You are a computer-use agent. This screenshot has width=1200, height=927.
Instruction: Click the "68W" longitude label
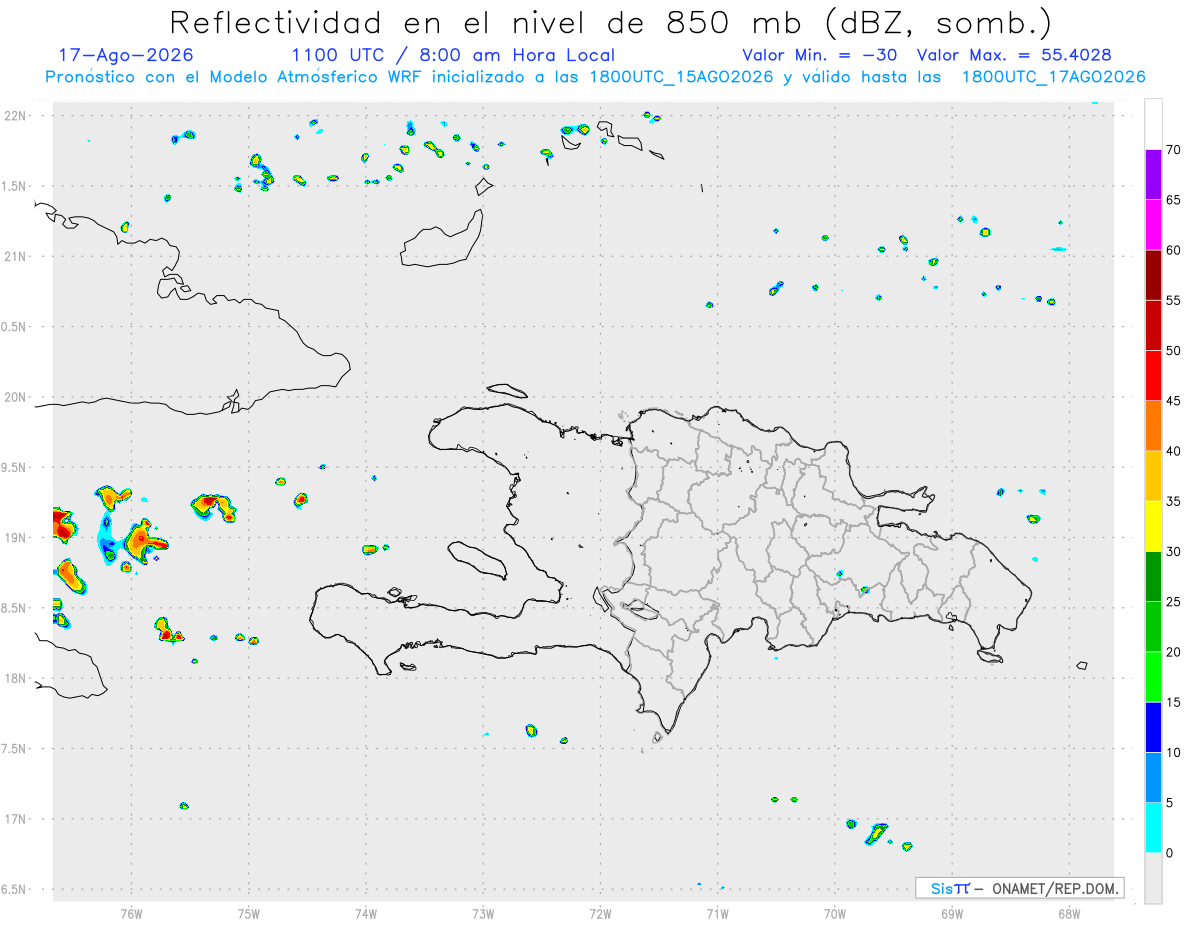(1069, 914)
